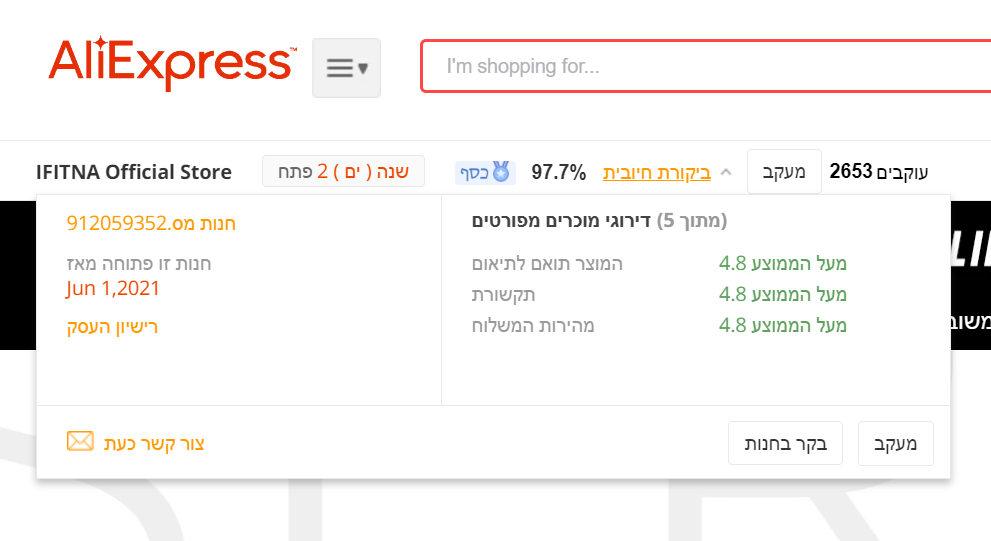Screen dimensions: 991x541
Task: Click the 4.8 rating for מהירות המשלוח
Action: [x=732, y=325]
